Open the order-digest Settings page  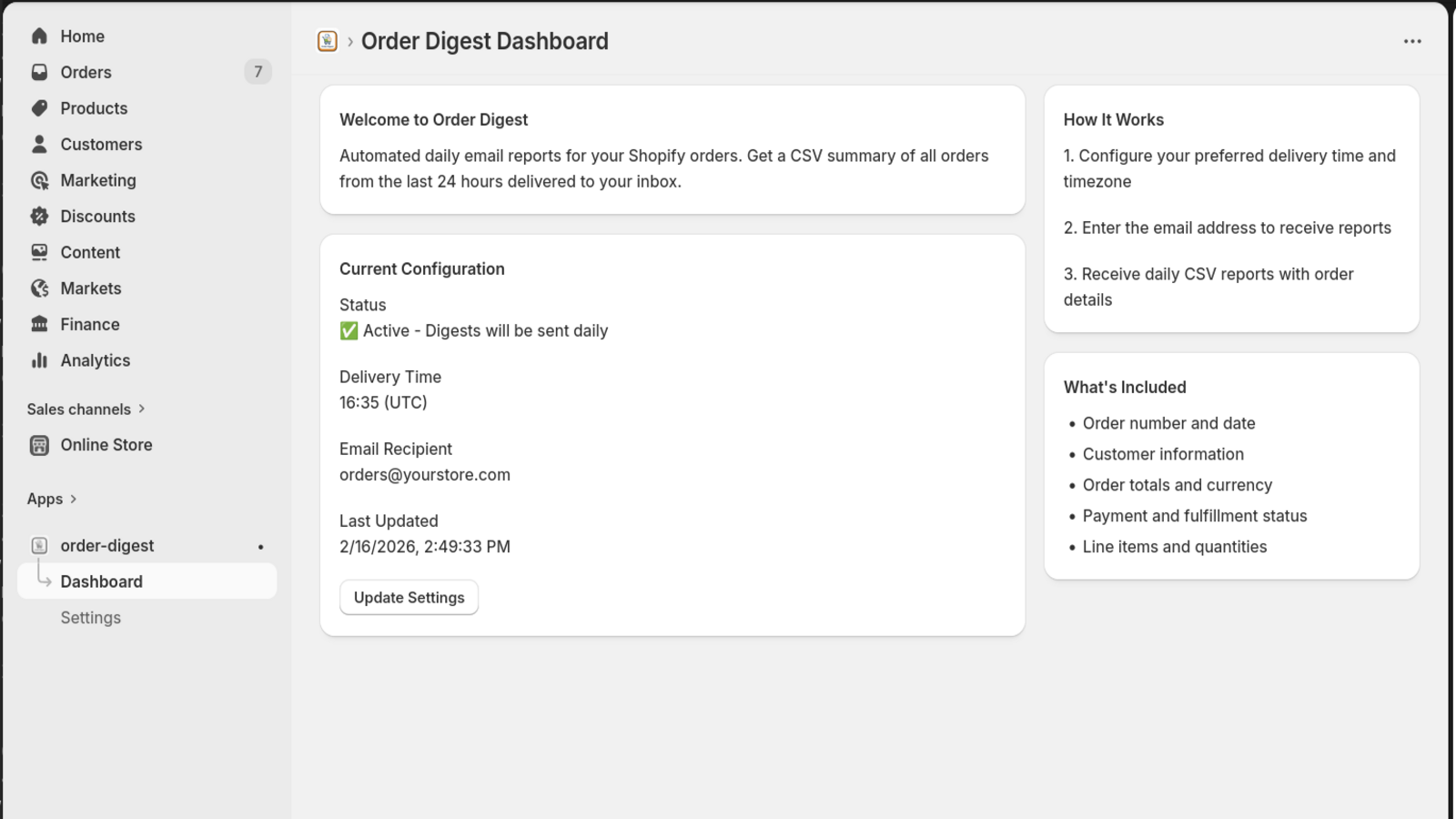pos(91,618)
